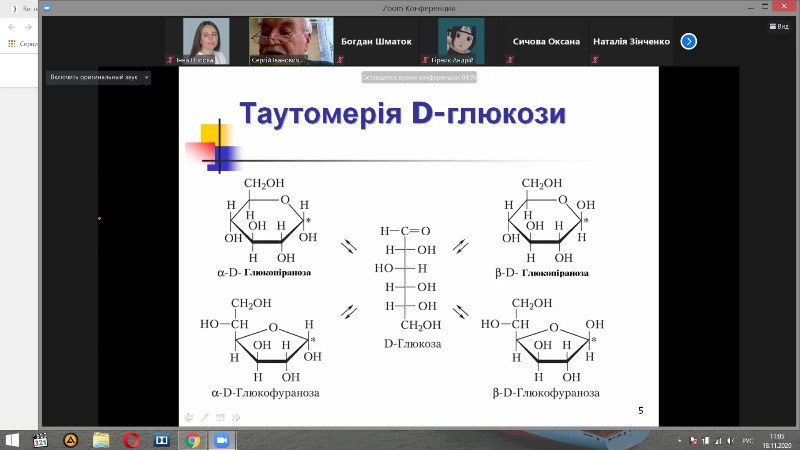Select Богдан Шматок participant tile

(x=376, y=41)
